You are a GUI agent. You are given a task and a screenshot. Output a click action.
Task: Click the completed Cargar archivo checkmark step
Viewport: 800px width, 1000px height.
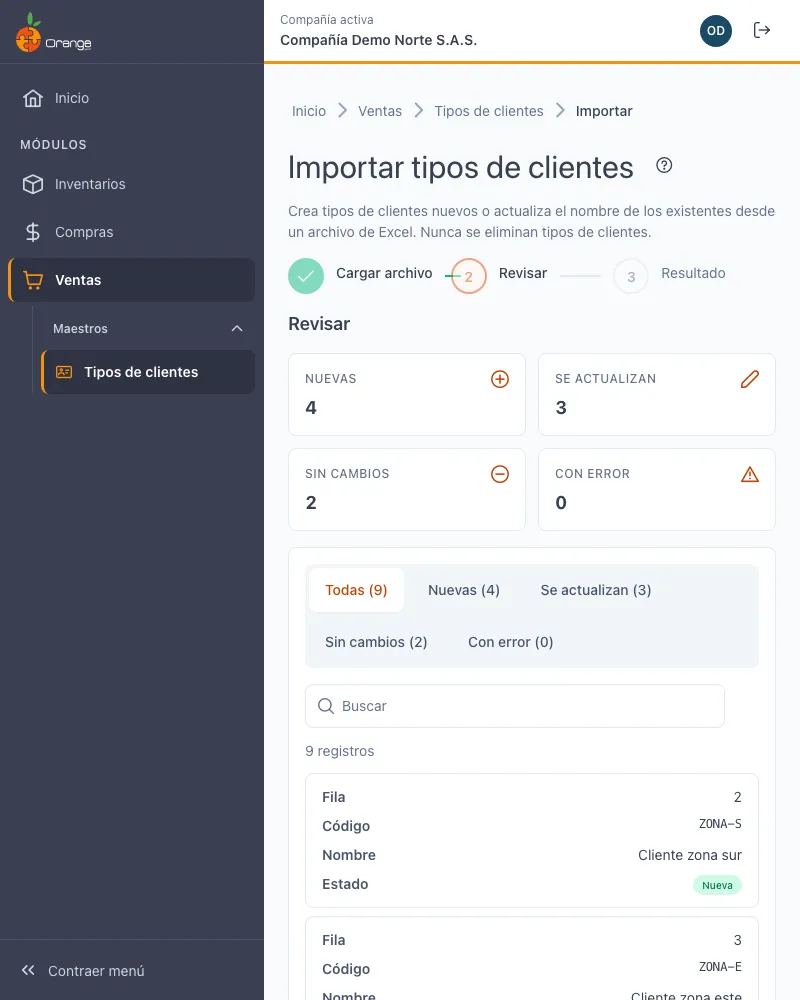306,276
